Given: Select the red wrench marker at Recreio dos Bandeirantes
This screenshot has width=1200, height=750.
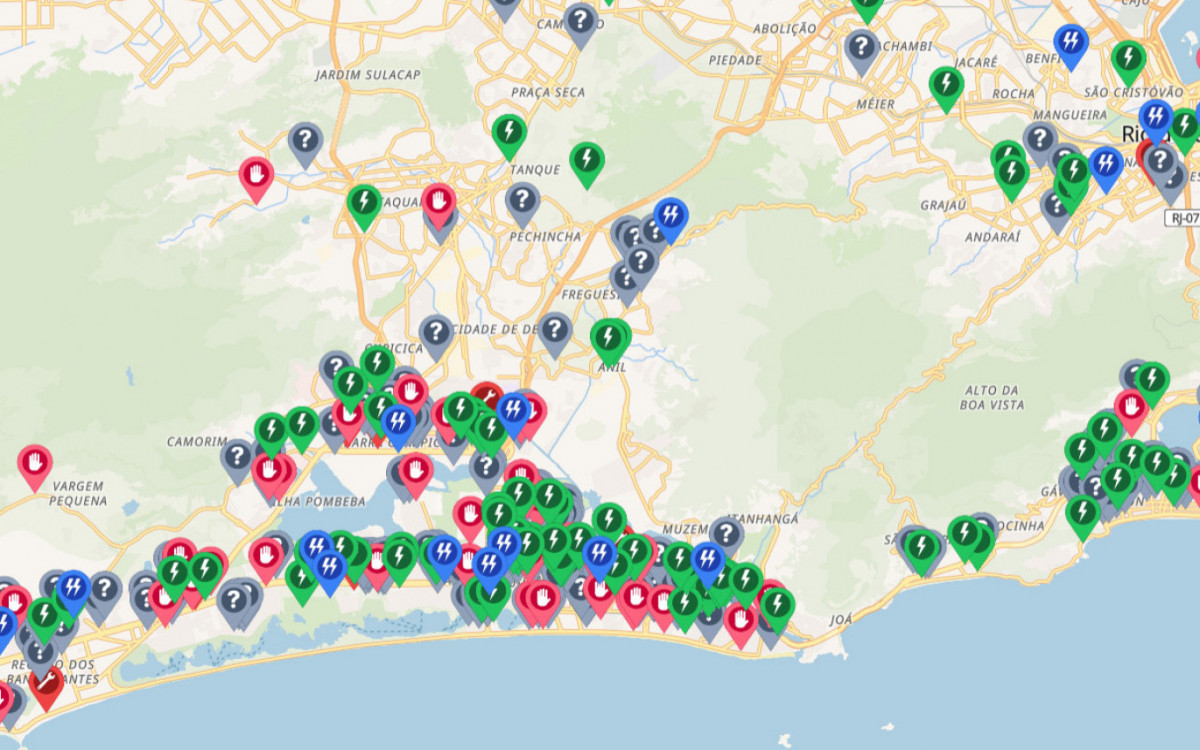Looking at the screenshot, I should 46,684.
